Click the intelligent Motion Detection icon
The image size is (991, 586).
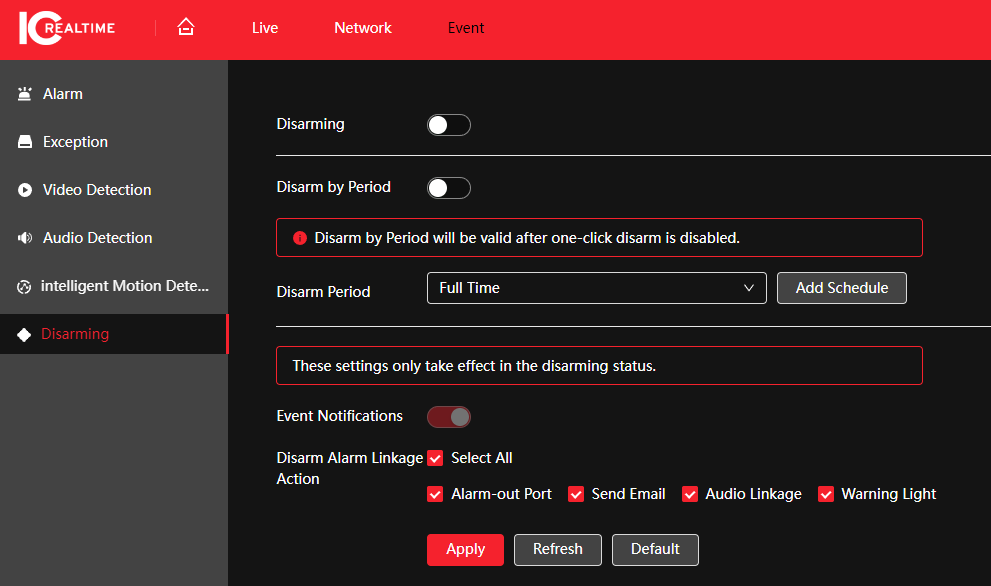24,286
